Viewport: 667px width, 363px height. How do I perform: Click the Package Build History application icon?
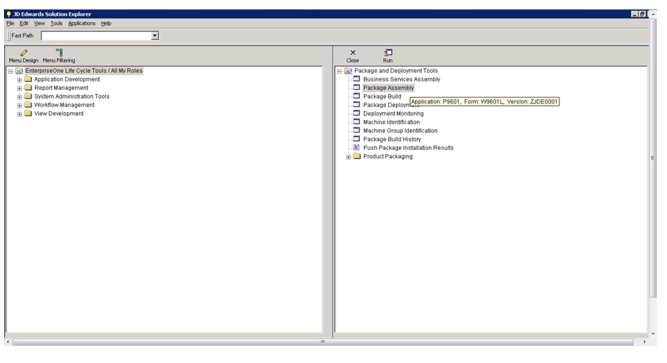pos(357,139)
